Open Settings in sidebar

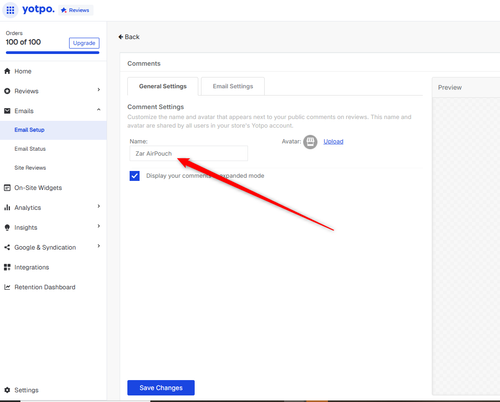tap(26, 390)
